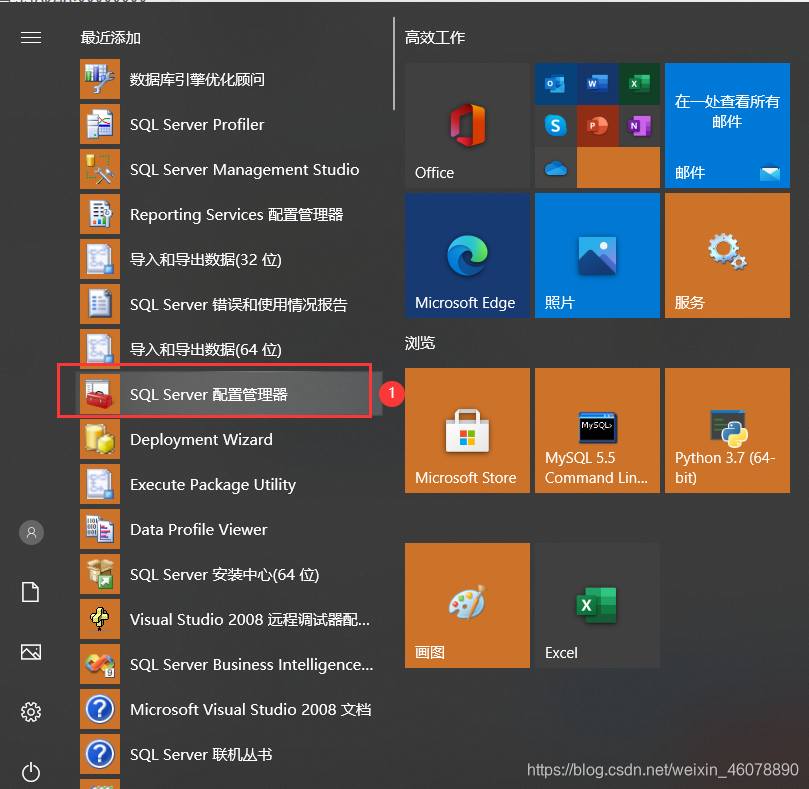Click the 浏览 group header
This screenshot has height=789, width=809.
(420, 343)
